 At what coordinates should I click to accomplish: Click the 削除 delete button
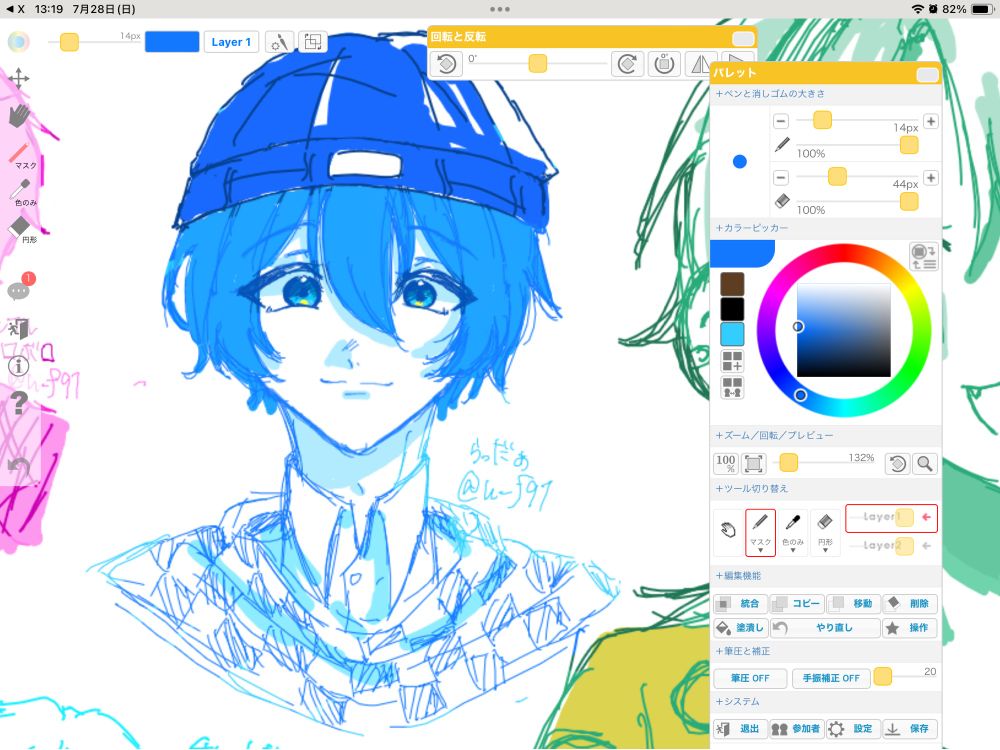(x=910, y=603)
